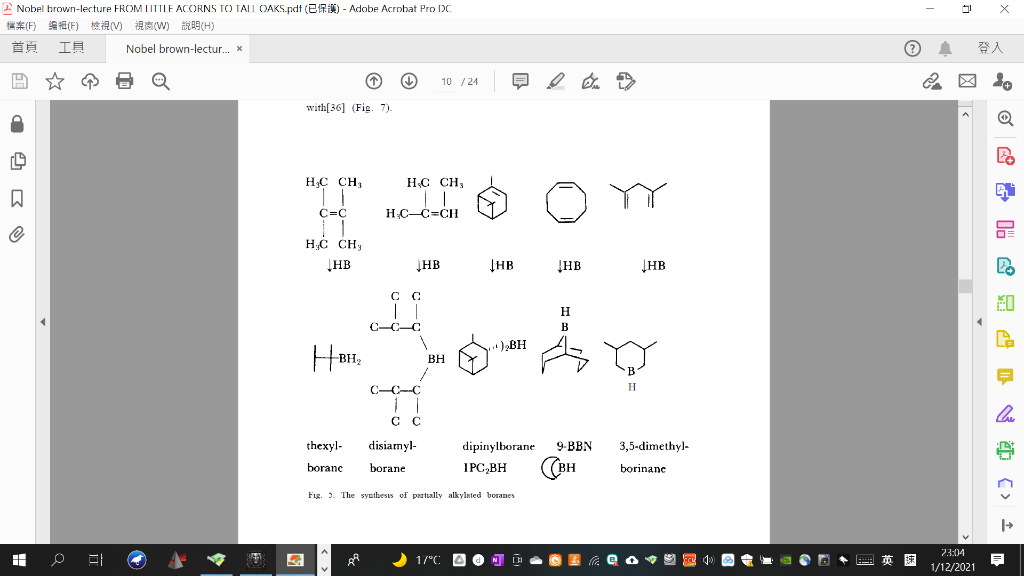Go to the next page
The image size is (1024, 576).
pyautogui.click(x=409, y=81)
